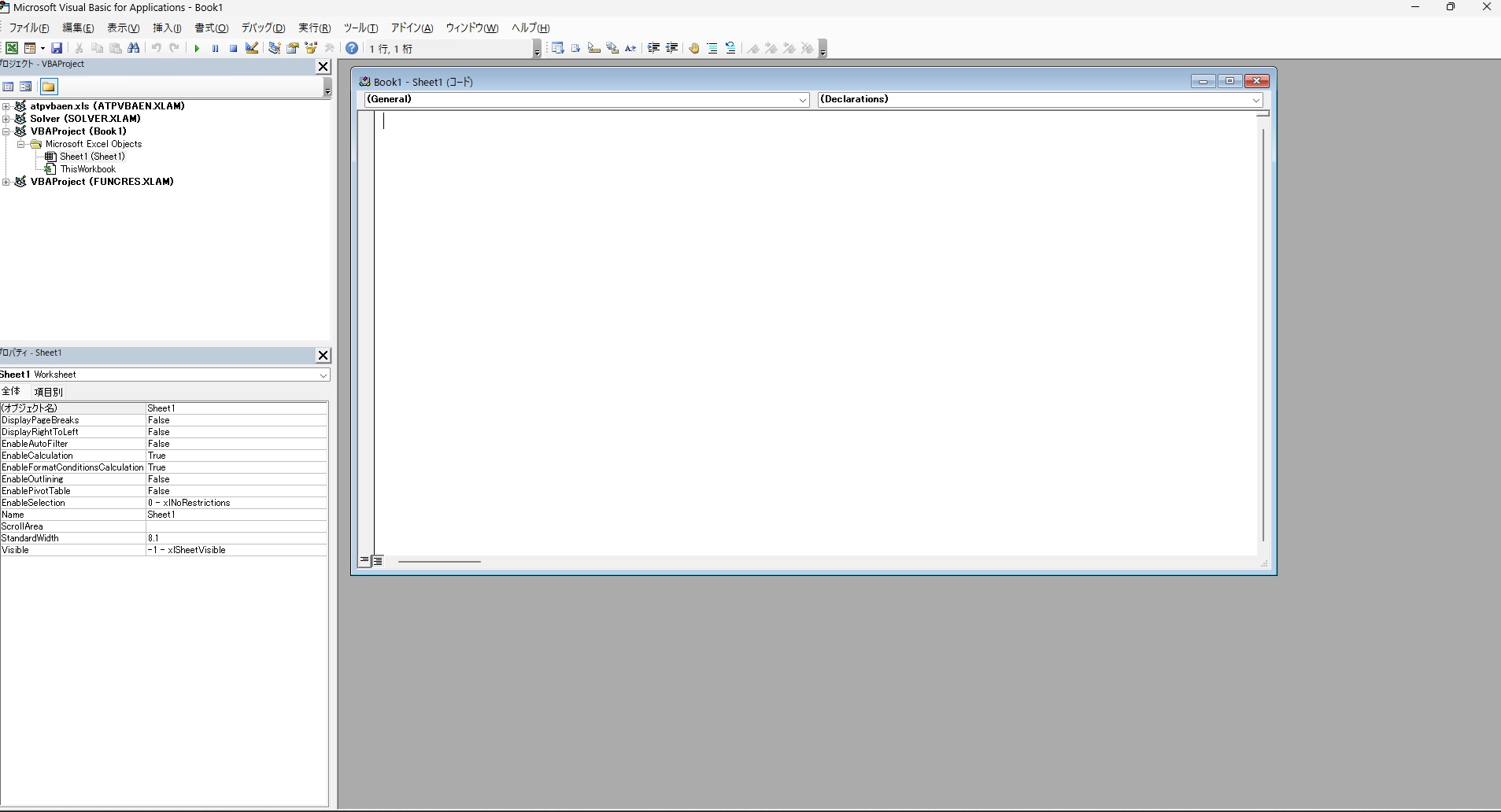Switch to 全体 properties tab
Viewport: 1501px width, 812px height.
(x=11, y=391)
